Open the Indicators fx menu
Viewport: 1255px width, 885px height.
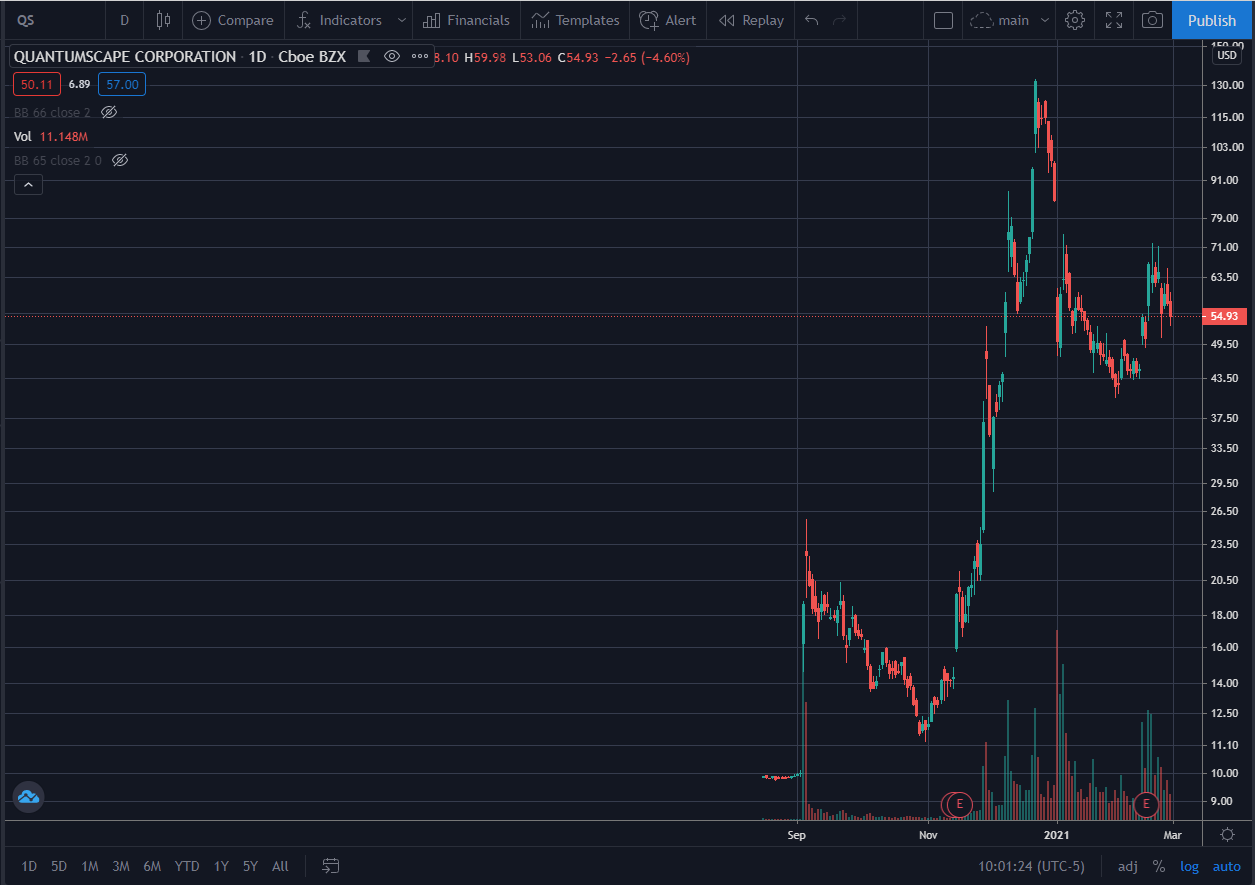340,20
